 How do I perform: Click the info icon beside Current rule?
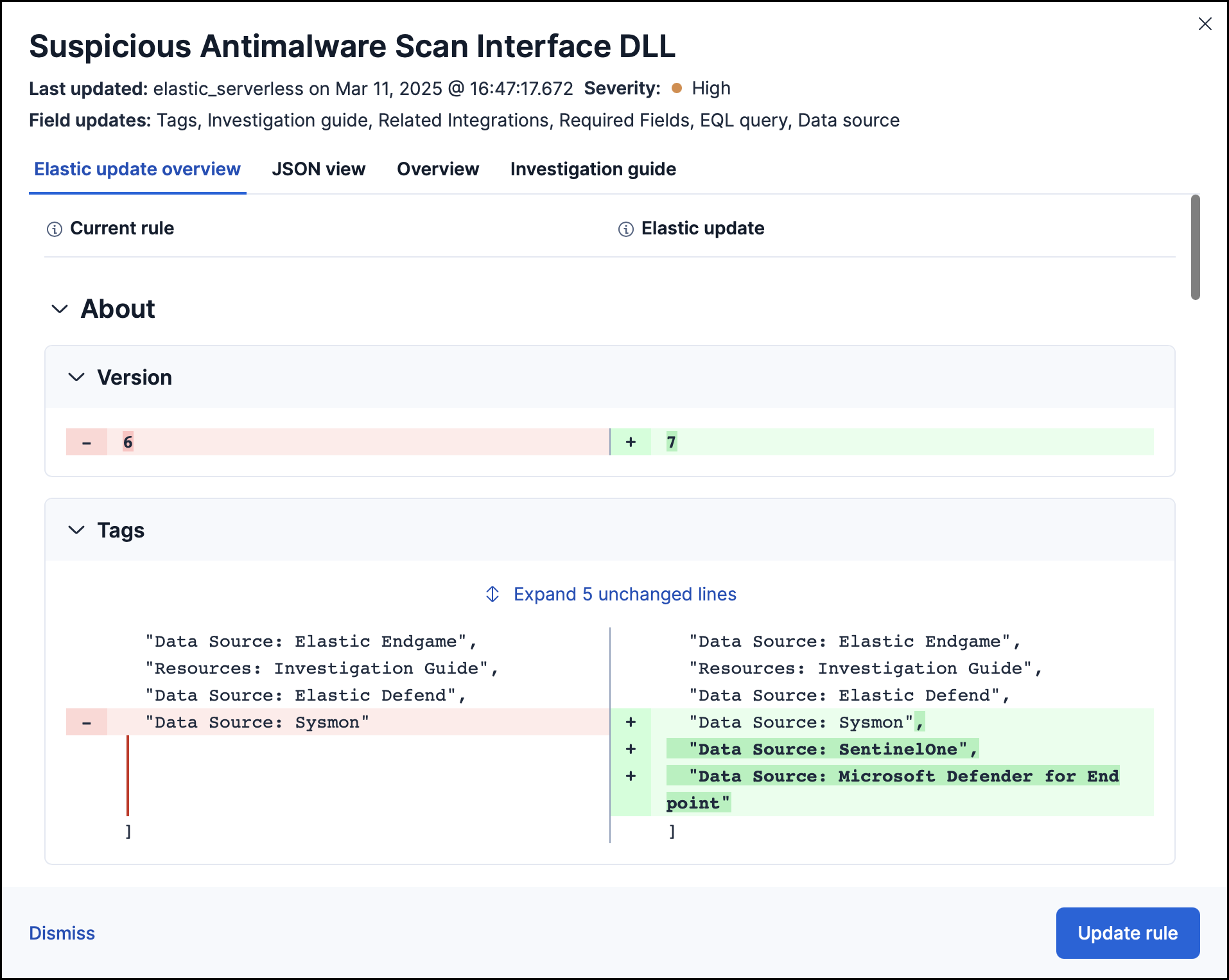click(x=55, y=229)
